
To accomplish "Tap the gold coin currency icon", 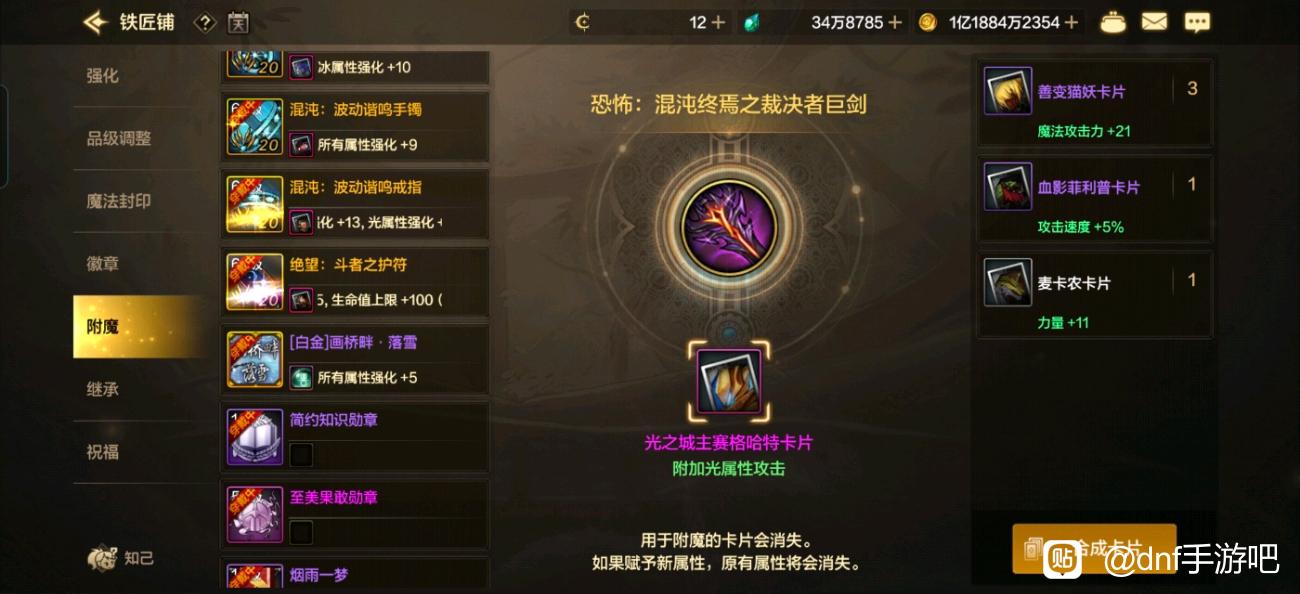I will coord(927,22).
